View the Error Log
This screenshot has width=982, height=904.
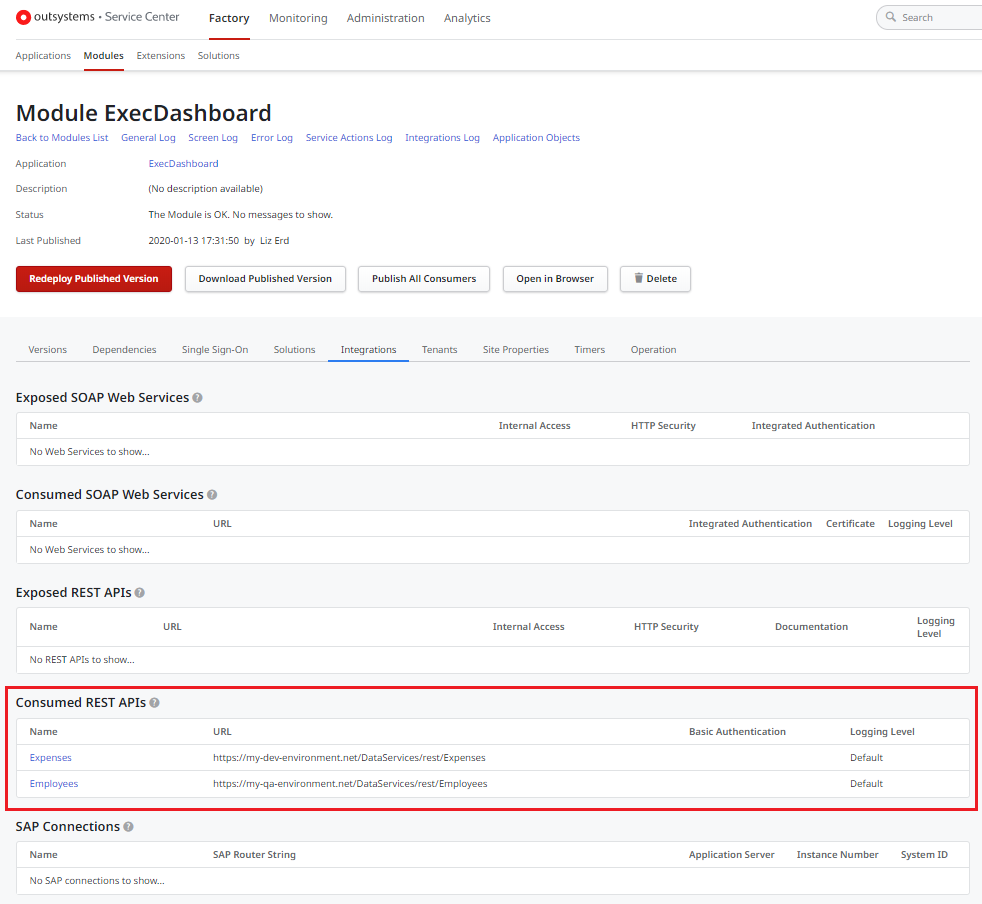[x=271, y=137]
